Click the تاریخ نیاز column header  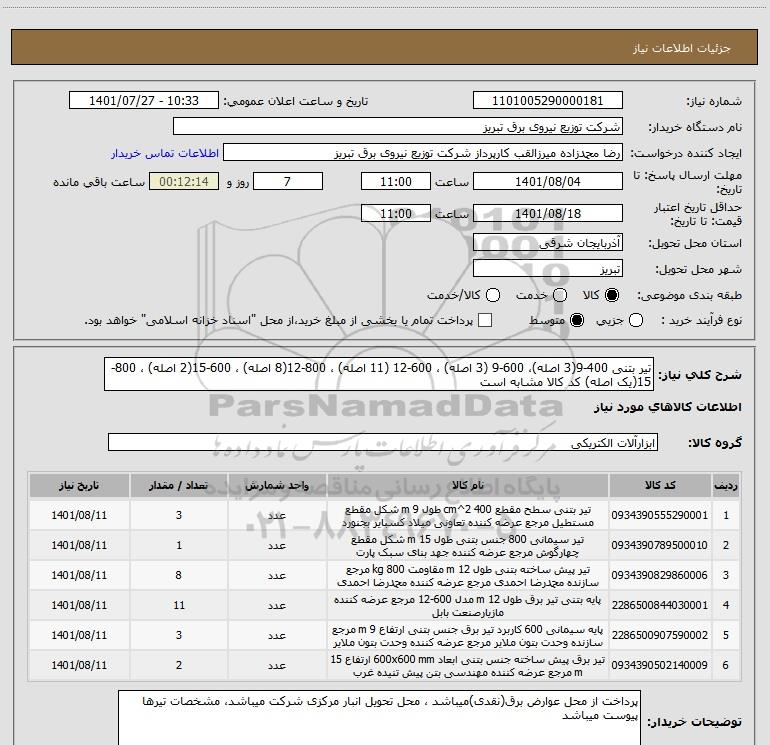79,486
